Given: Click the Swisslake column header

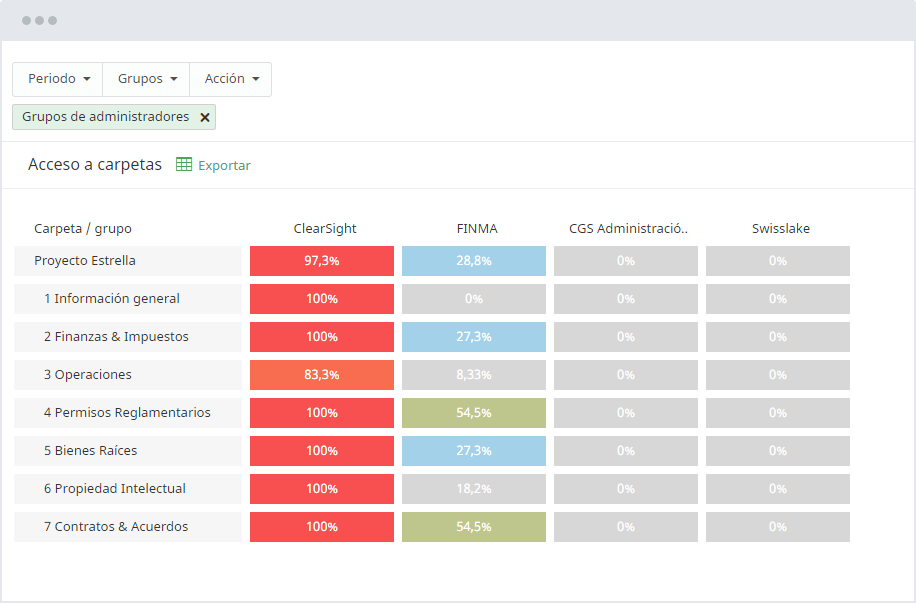Looking at the screenshot, I should [780, 228].
